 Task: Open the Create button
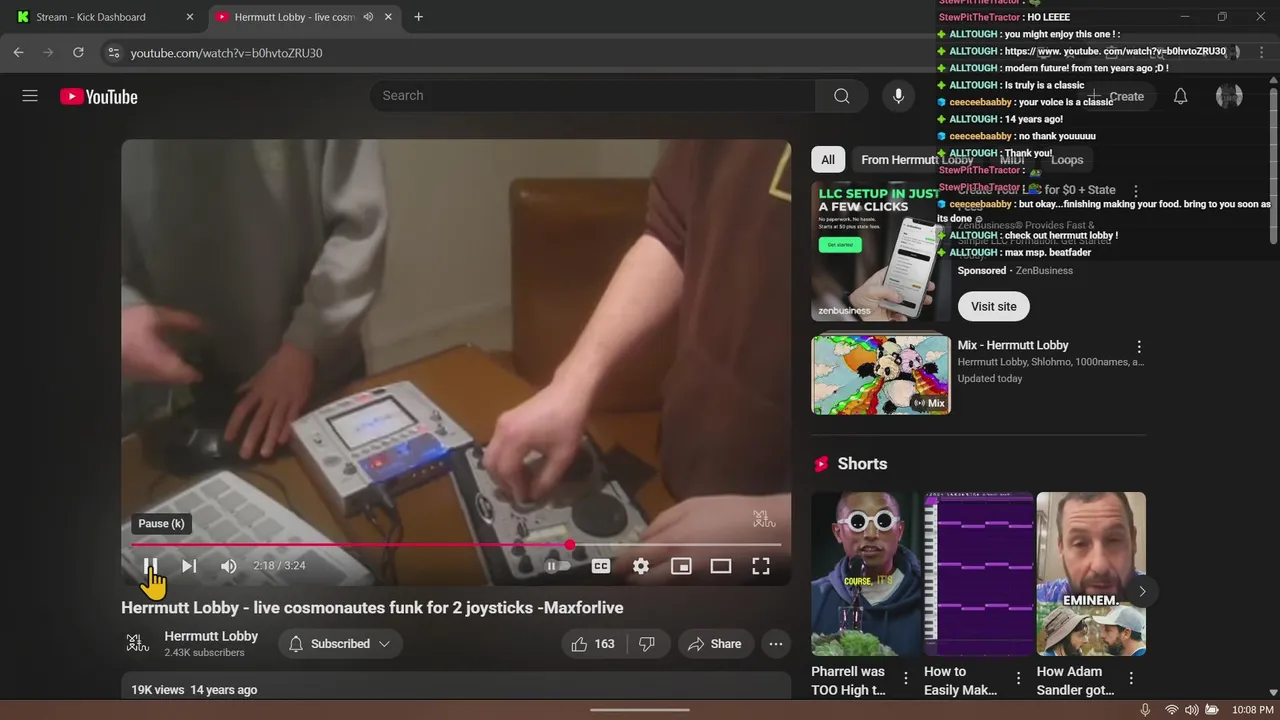coord(1117,96)
